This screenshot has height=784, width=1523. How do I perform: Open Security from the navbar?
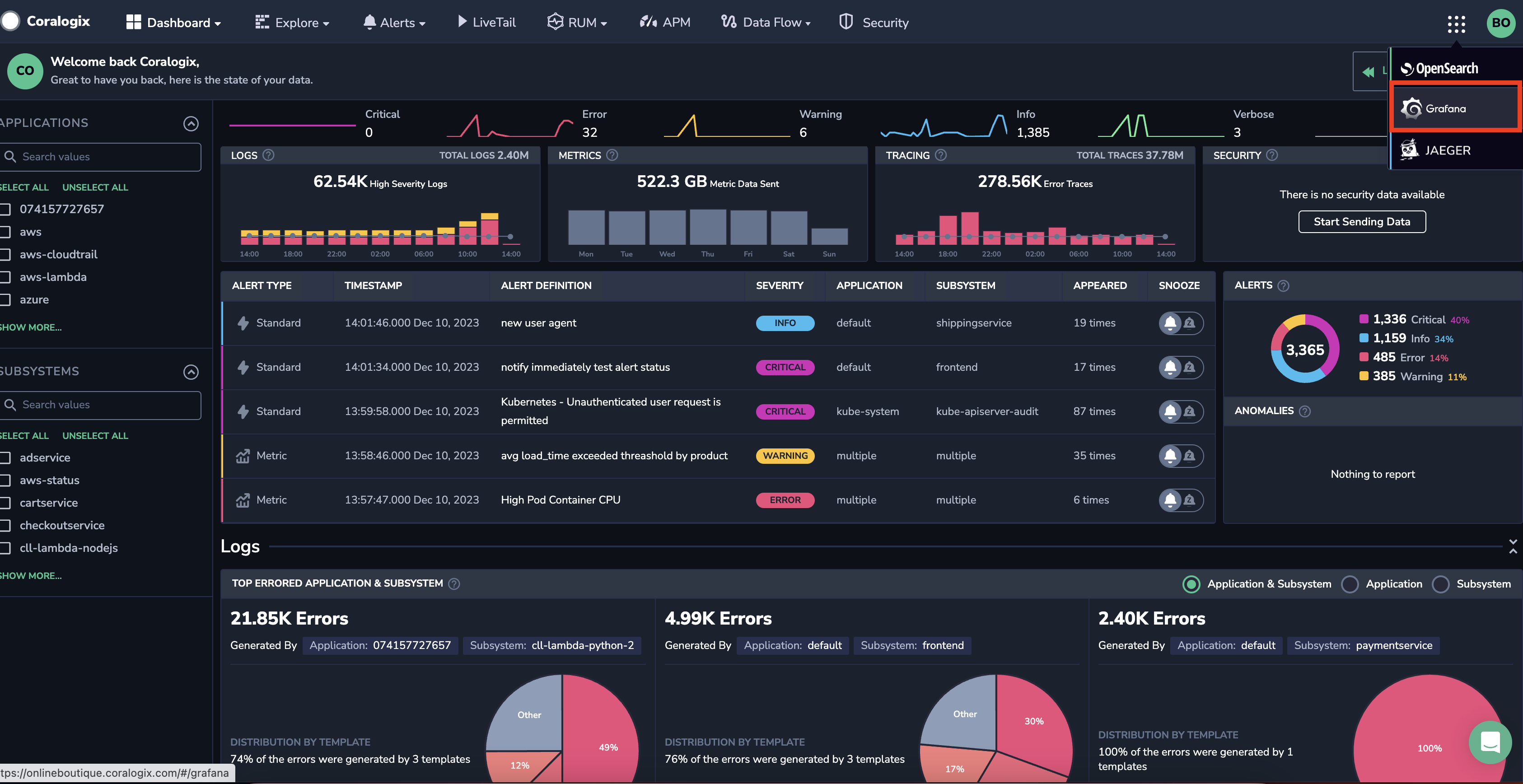[x=874, y=23]
